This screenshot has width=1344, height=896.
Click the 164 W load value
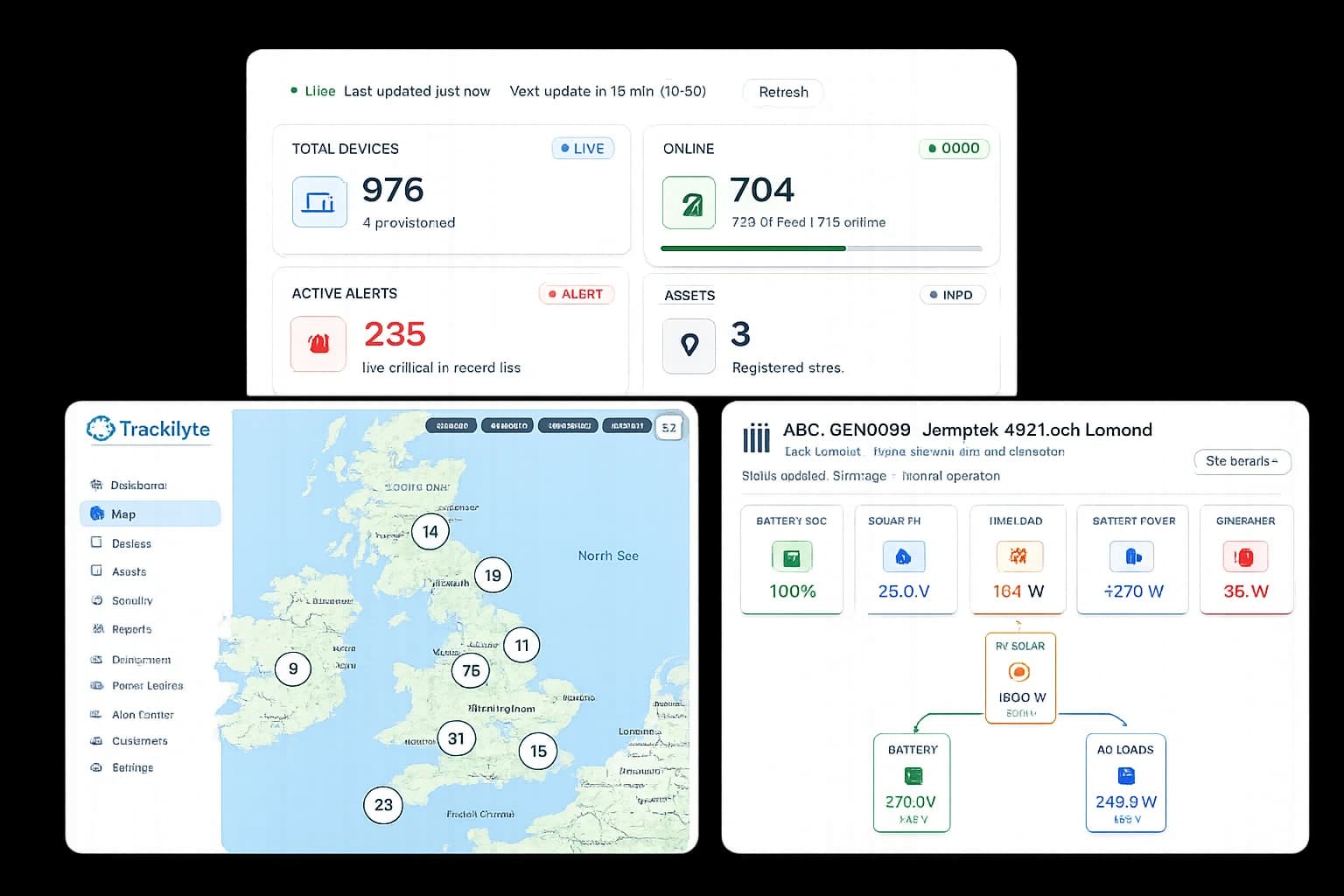click(x=1018, y=591)
